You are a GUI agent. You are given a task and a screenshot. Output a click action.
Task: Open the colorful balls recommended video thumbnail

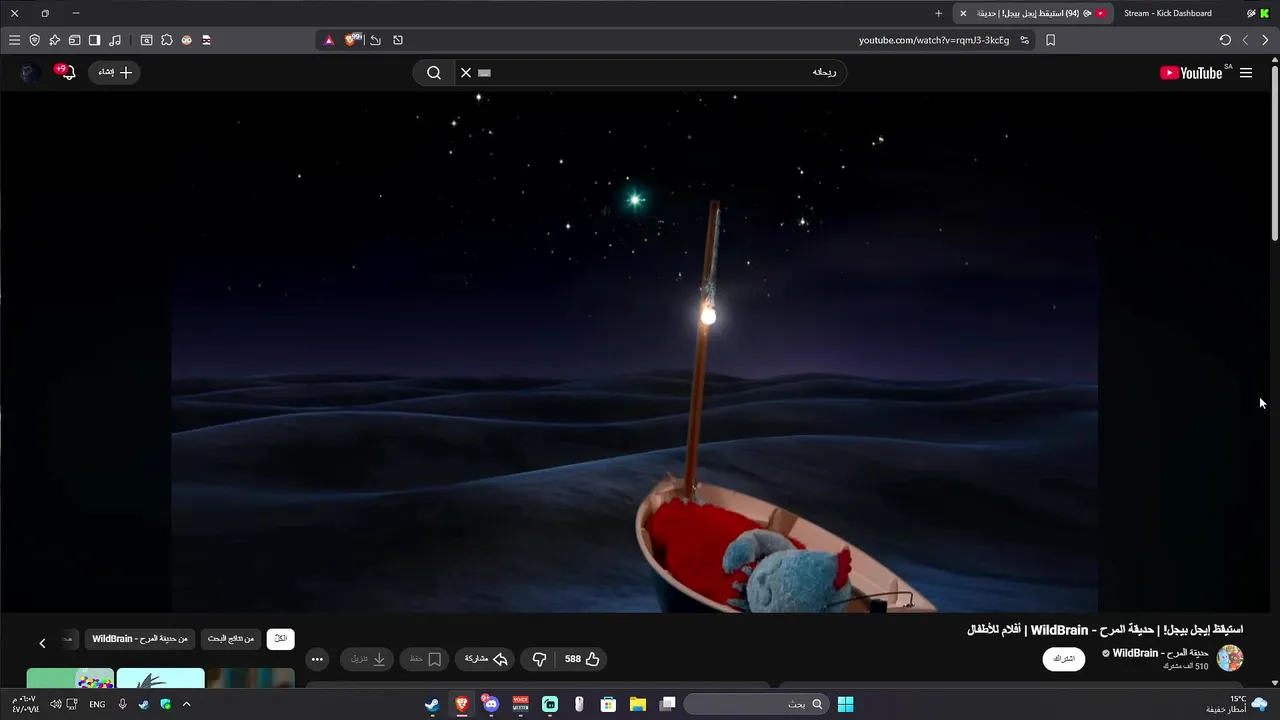pos(70,679)
